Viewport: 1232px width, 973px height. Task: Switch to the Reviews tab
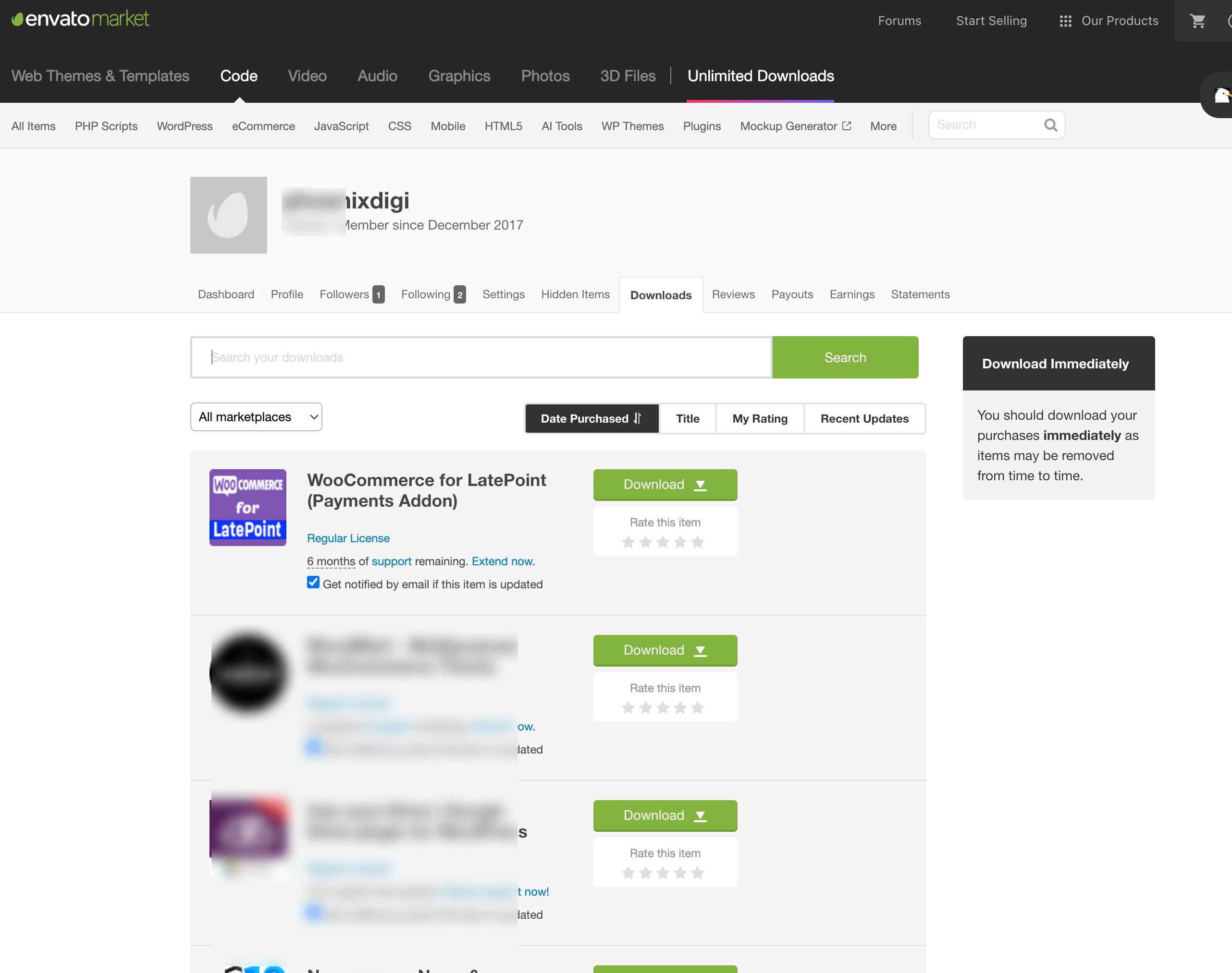click(x=733, y=294)
